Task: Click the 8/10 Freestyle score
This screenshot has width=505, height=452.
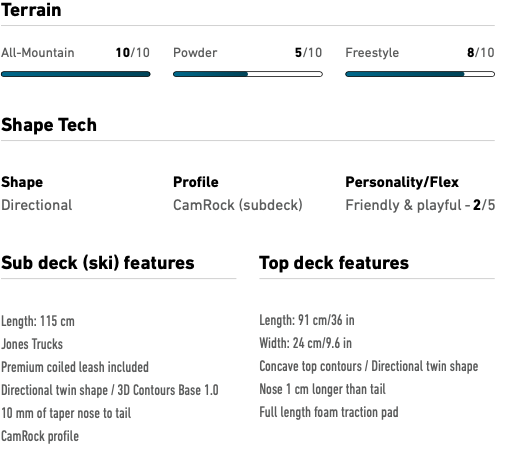Action: pyautogui.click(x=481, y=53)
